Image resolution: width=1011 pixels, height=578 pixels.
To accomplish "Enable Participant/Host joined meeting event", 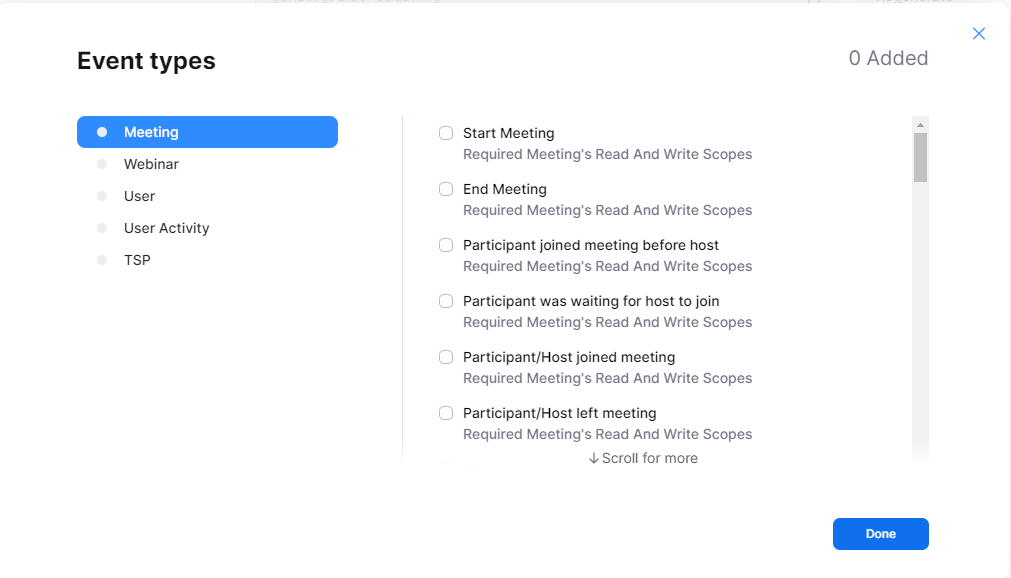I will point(446,357).
